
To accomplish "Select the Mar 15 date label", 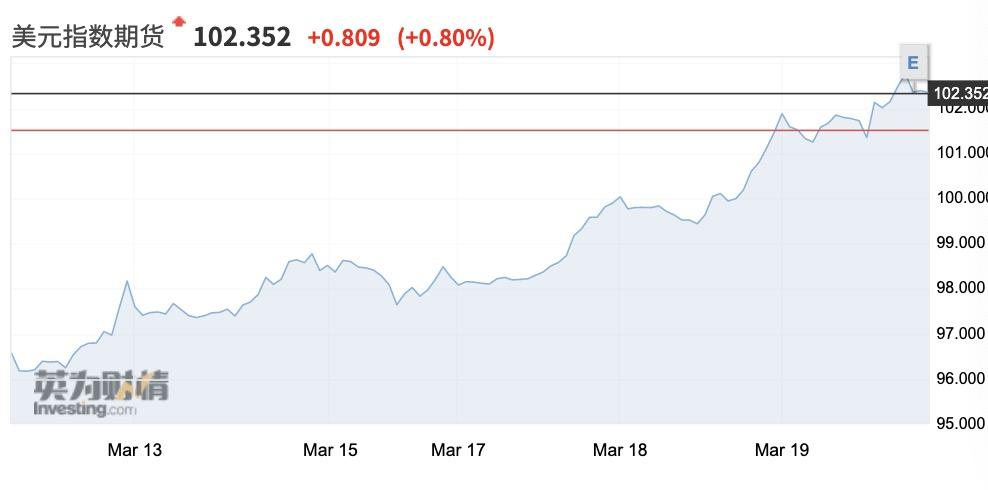I will click(x=330, y=450).
